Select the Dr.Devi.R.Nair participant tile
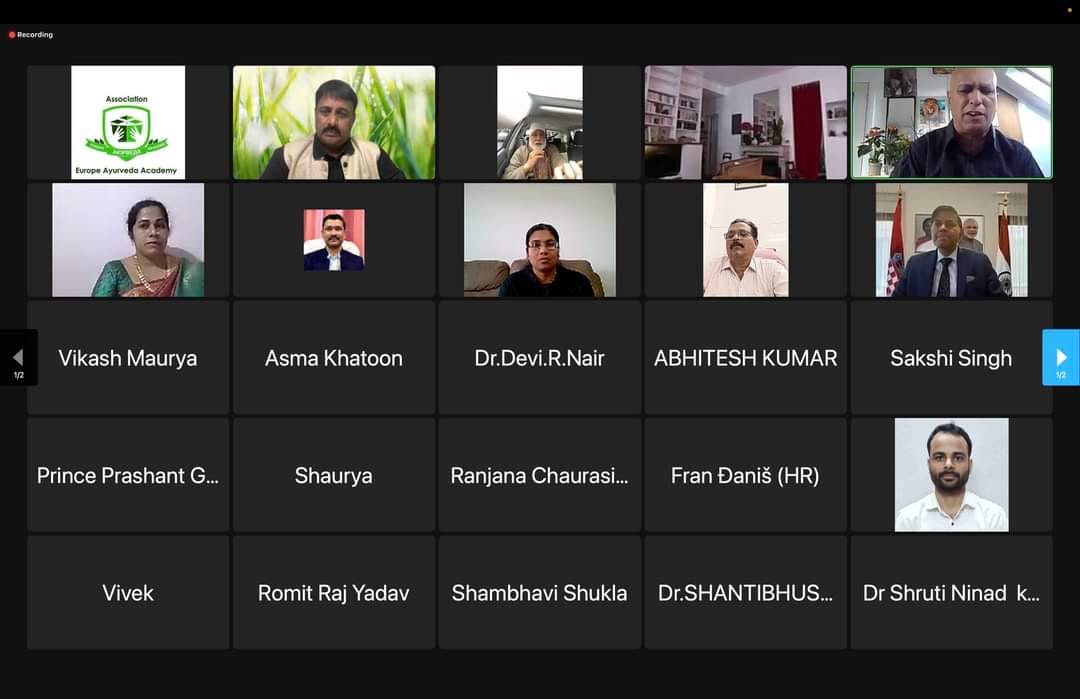Viewport: 1080px width, 699px height. (x=540, y=357)
